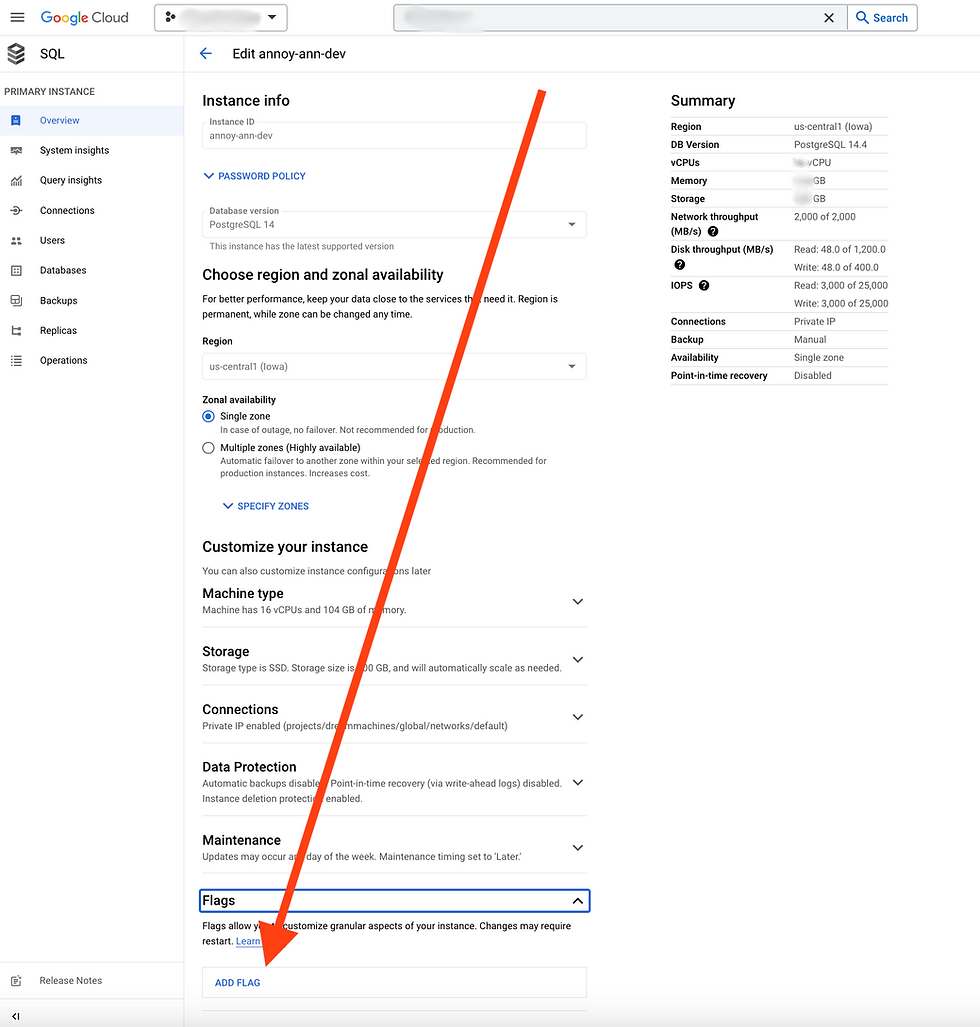This screenshot has height=1027, width=980.
Task: Collapse the sidebar with bottom arrow icon
Action: tap(16, 1017)
